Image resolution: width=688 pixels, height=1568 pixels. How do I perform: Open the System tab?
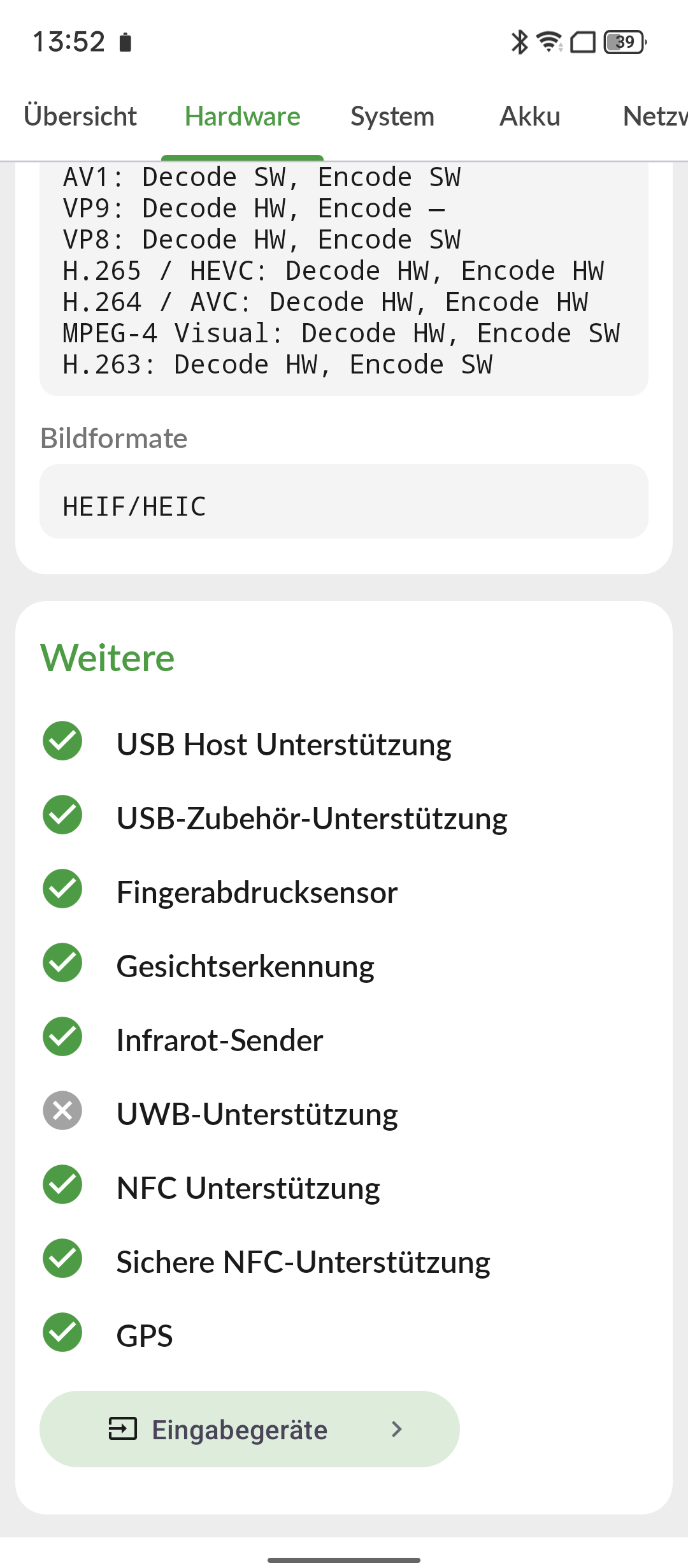392,117
